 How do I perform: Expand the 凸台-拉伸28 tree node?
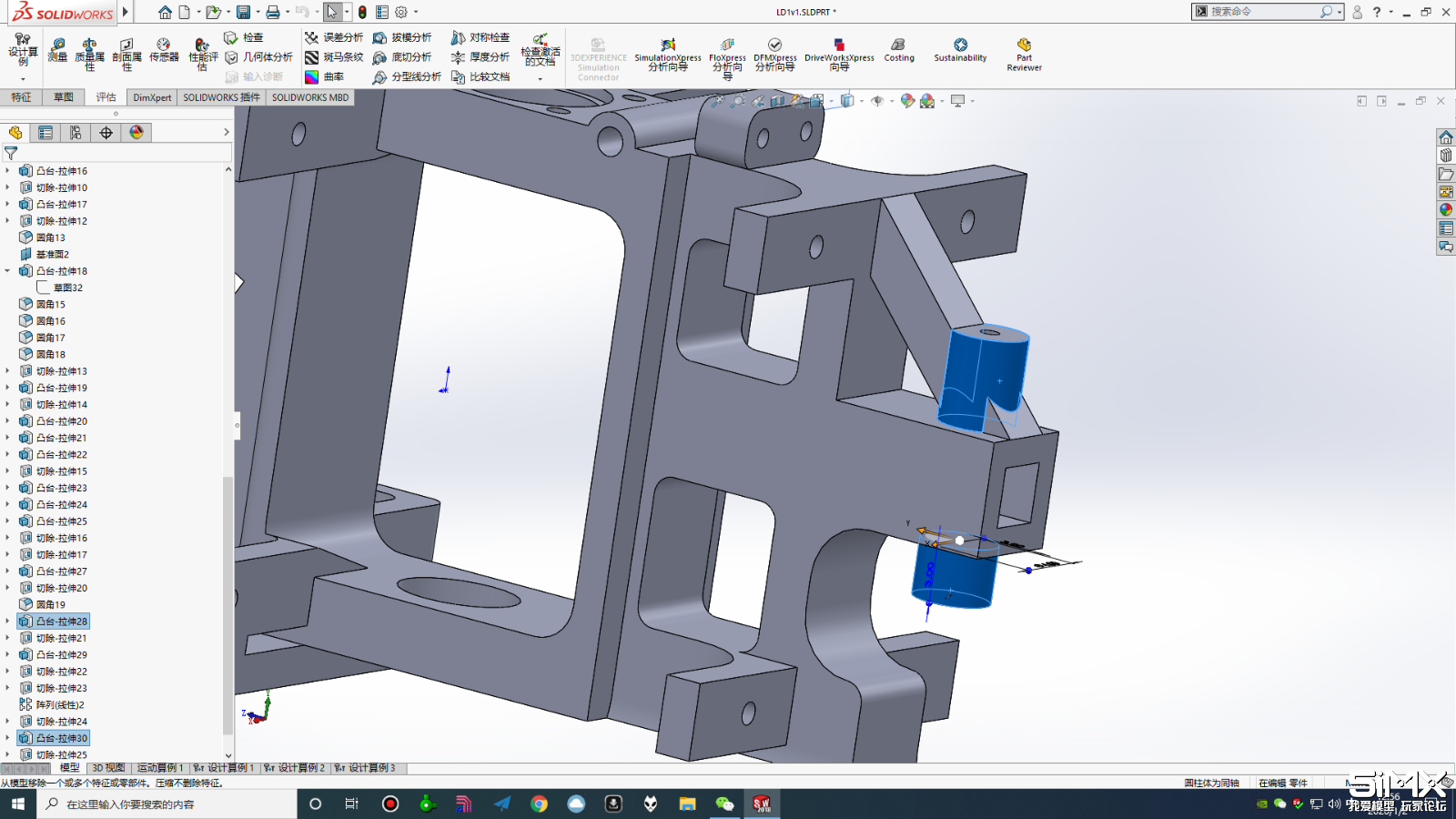[7, 622]
